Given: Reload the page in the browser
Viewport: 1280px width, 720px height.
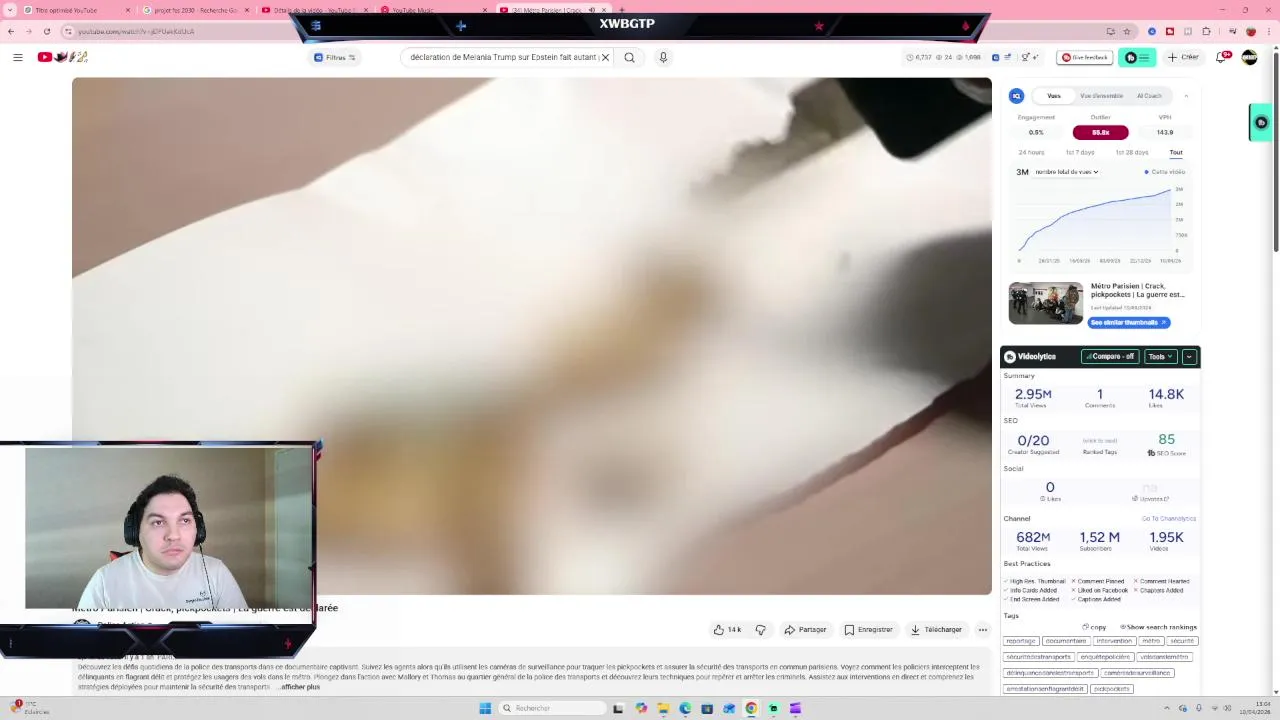Looking at the screenshot, I should coord(46,31).
